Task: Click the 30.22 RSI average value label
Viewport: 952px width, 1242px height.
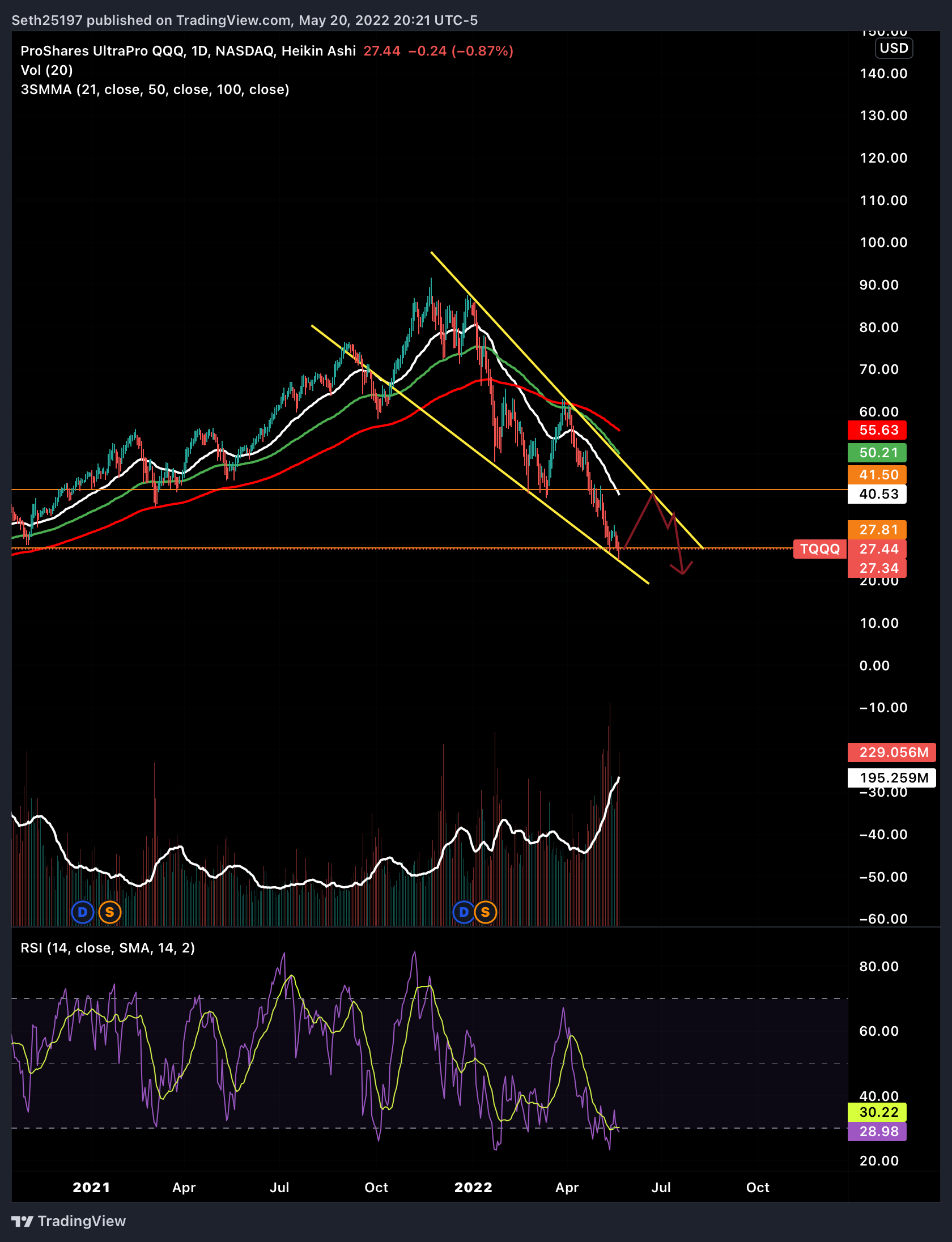Action: pos(877,1112)
